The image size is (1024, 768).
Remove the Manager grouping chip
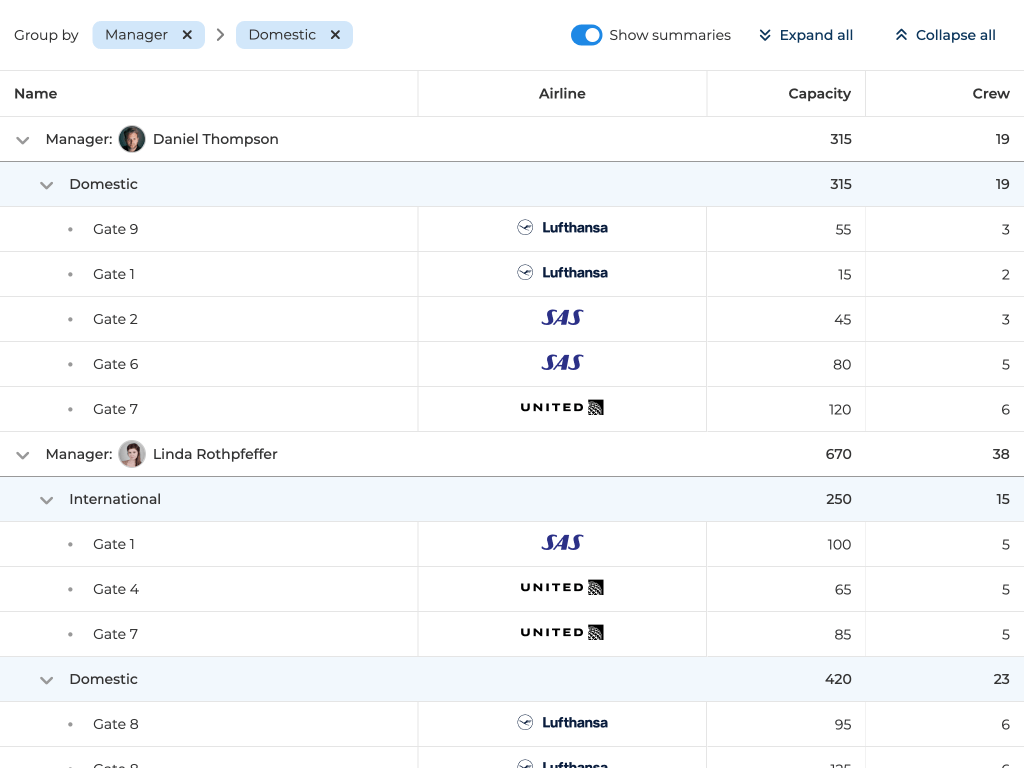(x=187, y=35)
